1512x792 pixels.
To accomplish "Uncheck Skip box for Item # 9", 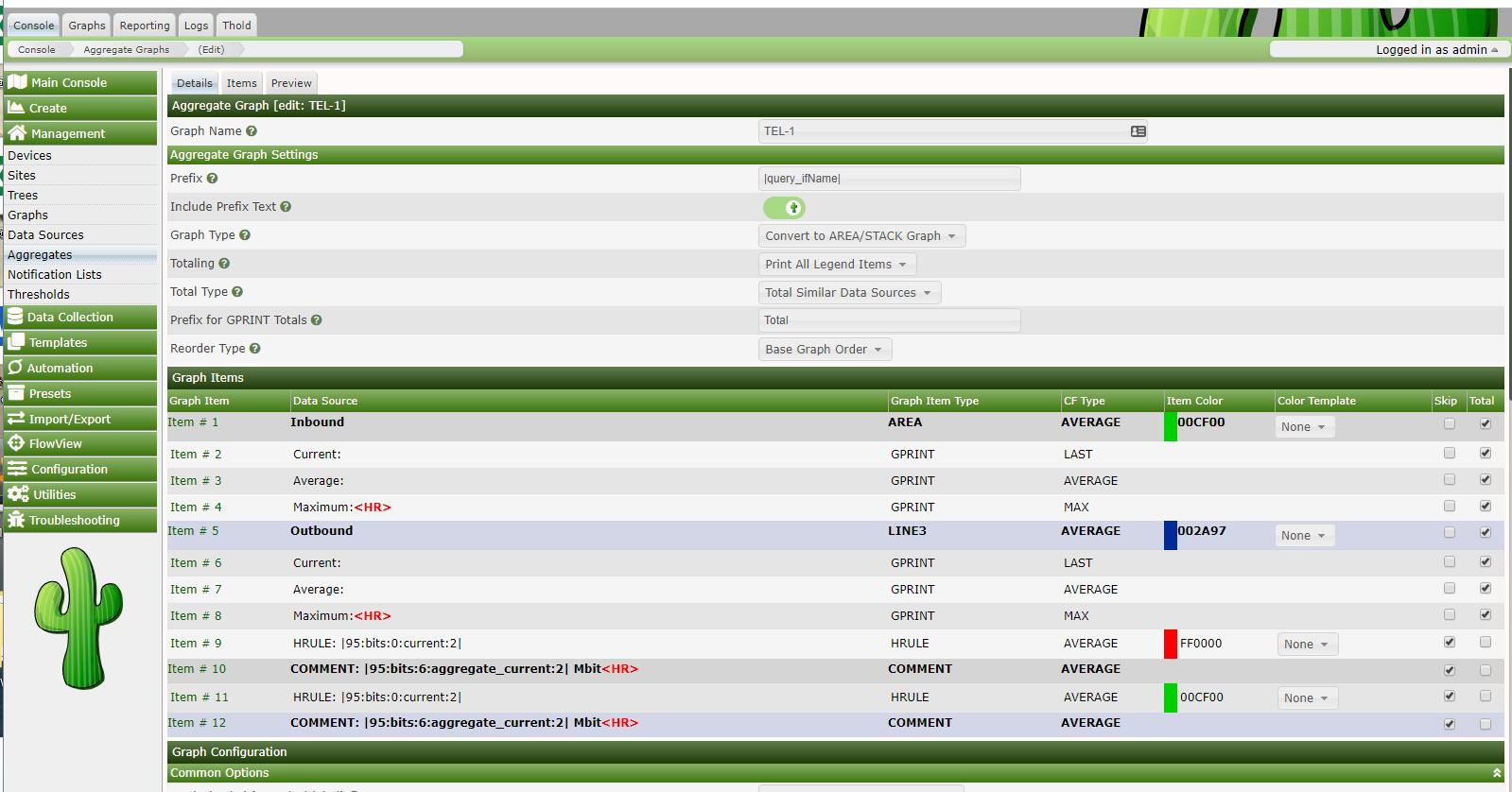I will coord(1450,643).
